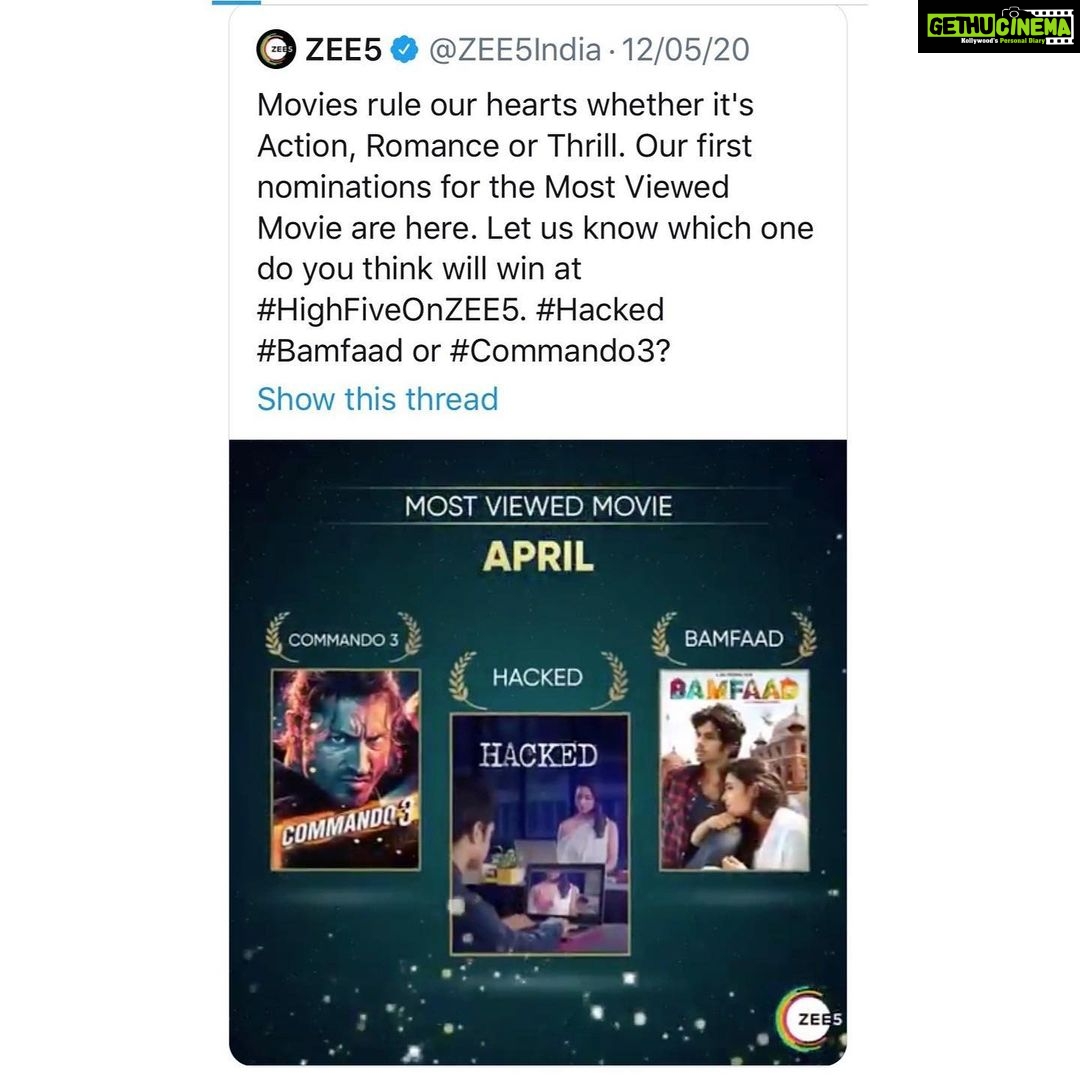Click the Gethu Cinema watermark logo

[x=998, y=26]
